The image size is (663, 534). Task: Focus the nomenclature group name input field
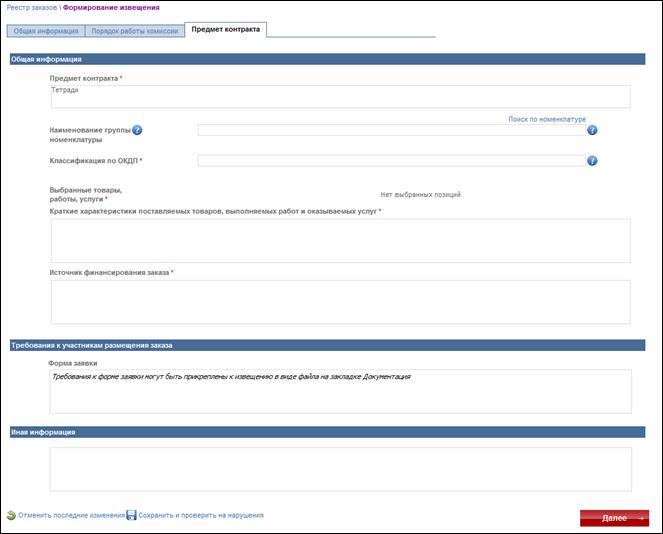point(392,130)
